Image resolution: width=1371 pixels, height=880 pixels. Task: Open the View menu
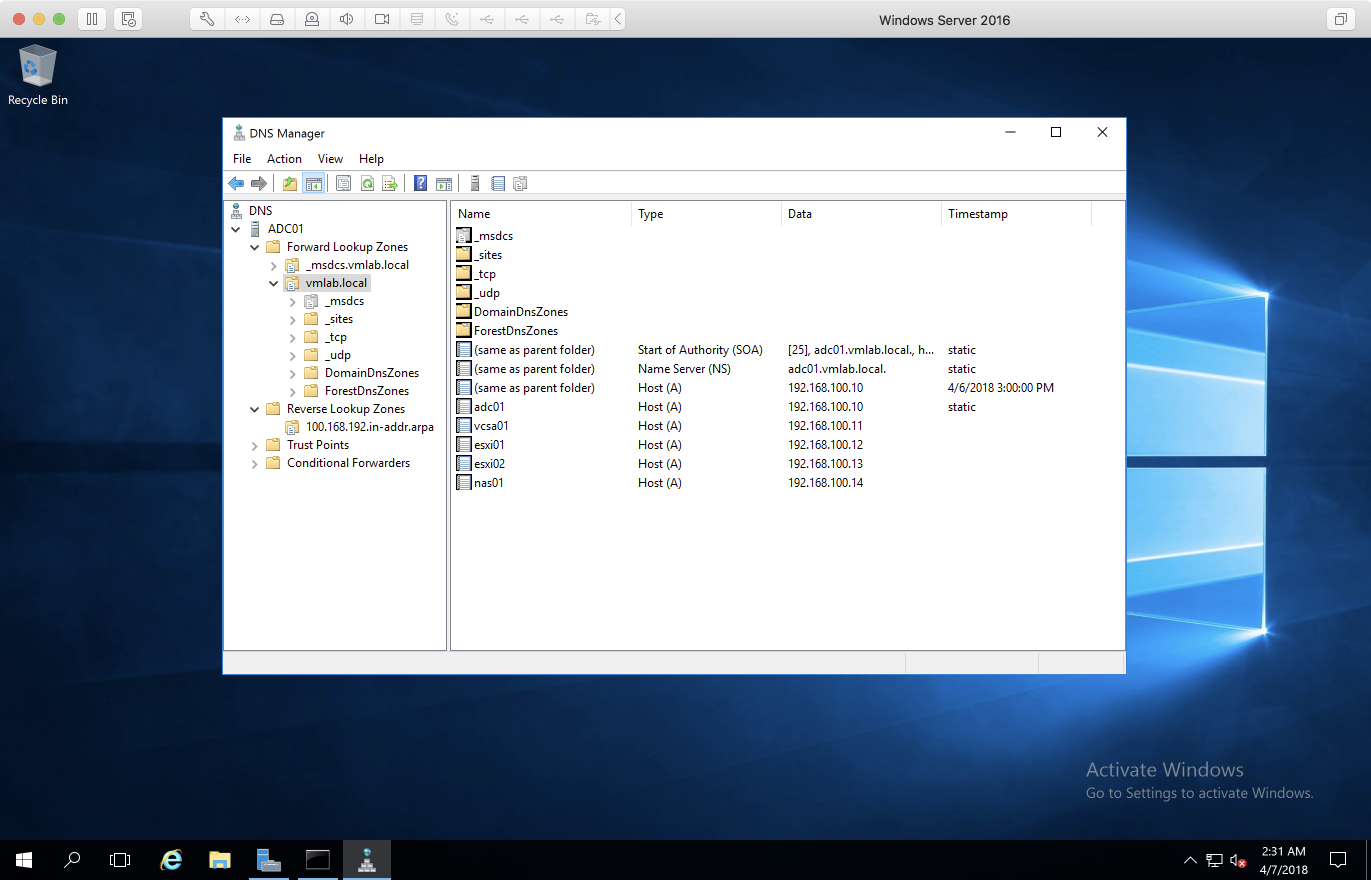click(x=330, y=159)
